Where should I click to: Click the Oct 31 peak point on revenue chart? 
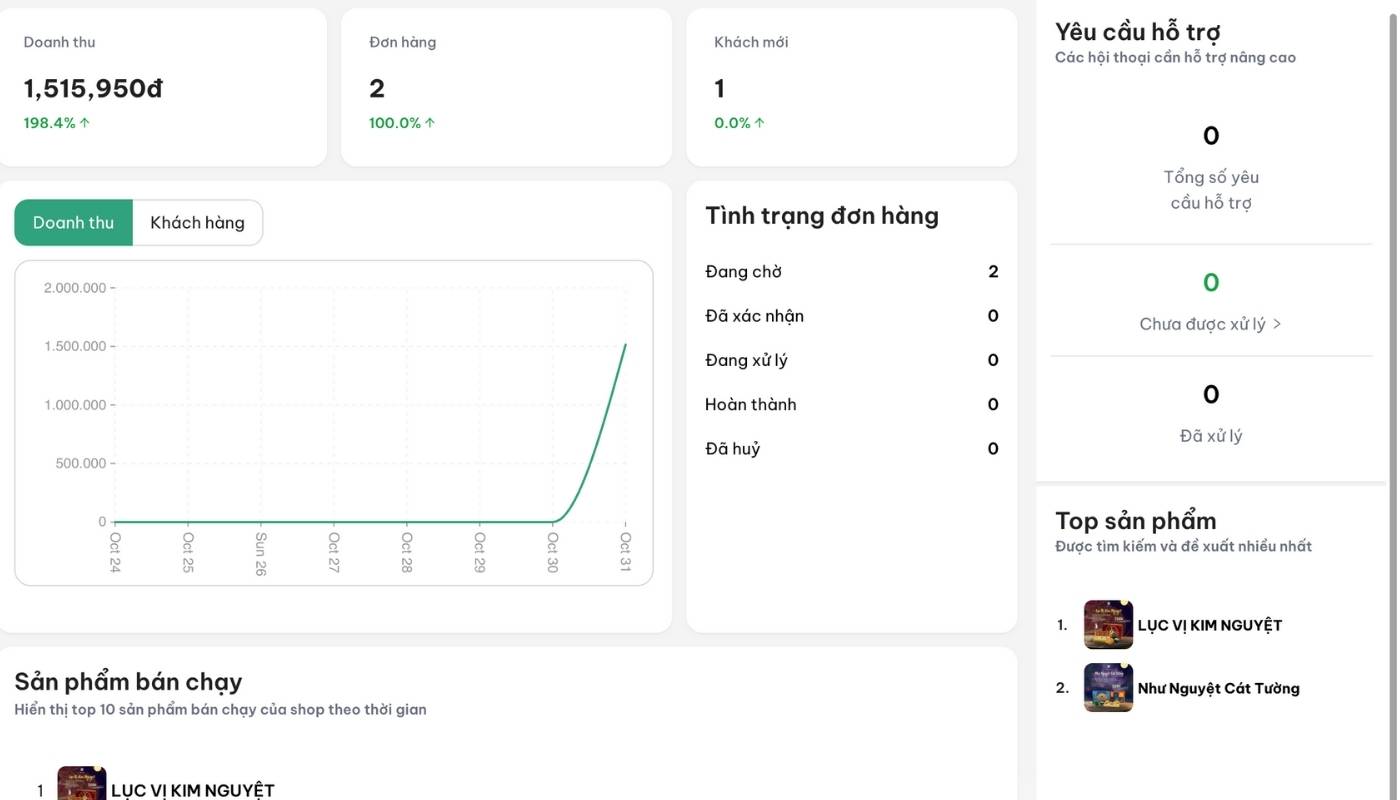pyautogui.click(x=626, y=344)
